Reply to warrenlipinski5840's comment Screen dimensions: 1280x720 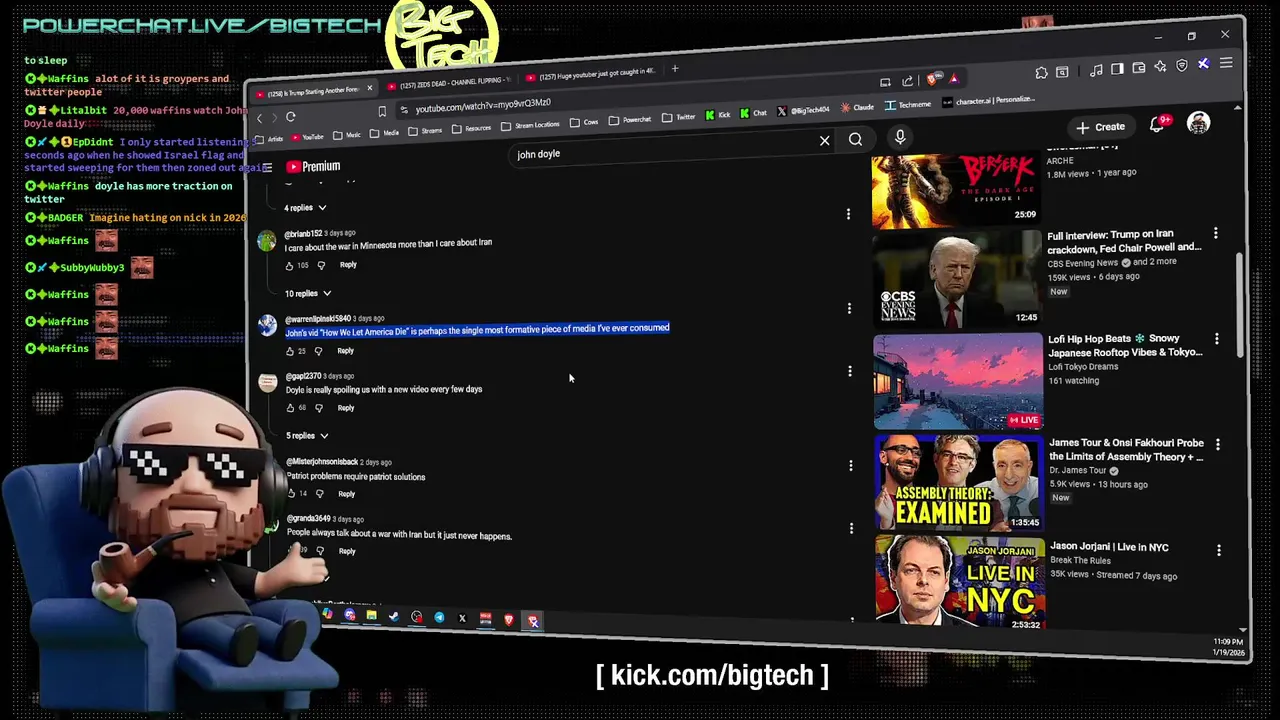pyautogui.click(x=345, y=351)
